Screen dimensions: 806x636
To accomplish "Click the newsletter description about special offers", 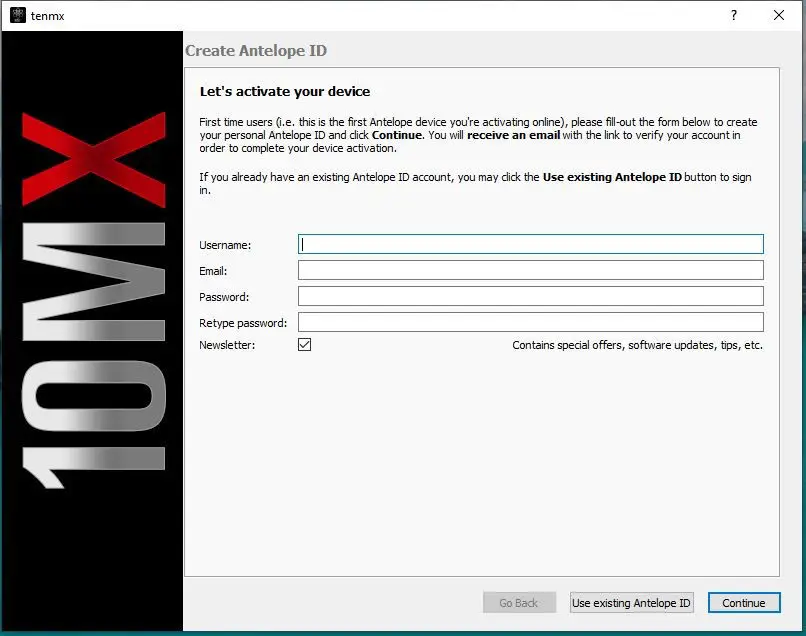I will pos(637,345).
